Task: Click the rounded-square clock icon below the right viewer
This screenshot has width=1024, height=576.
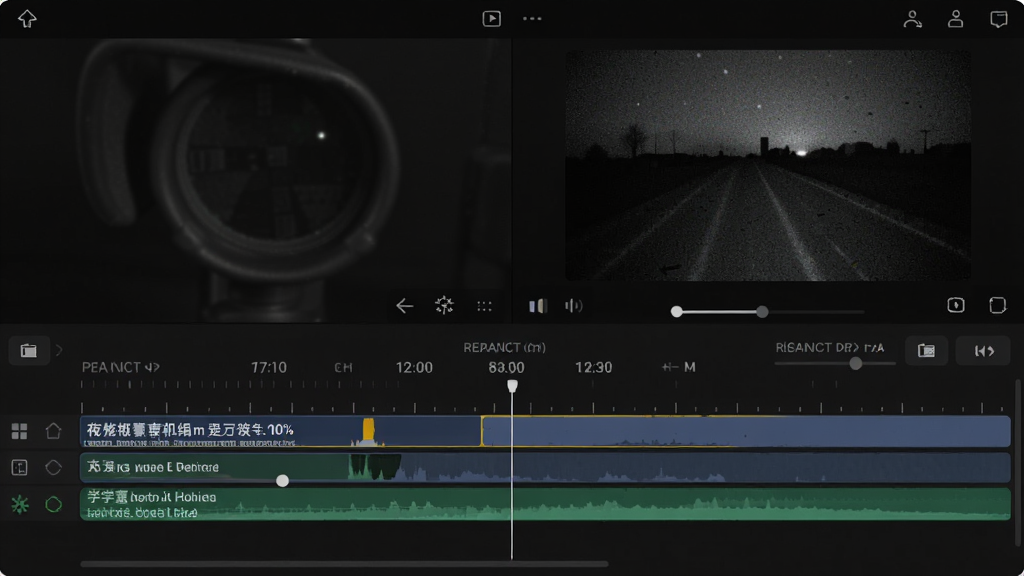Action: pos(956,305)
